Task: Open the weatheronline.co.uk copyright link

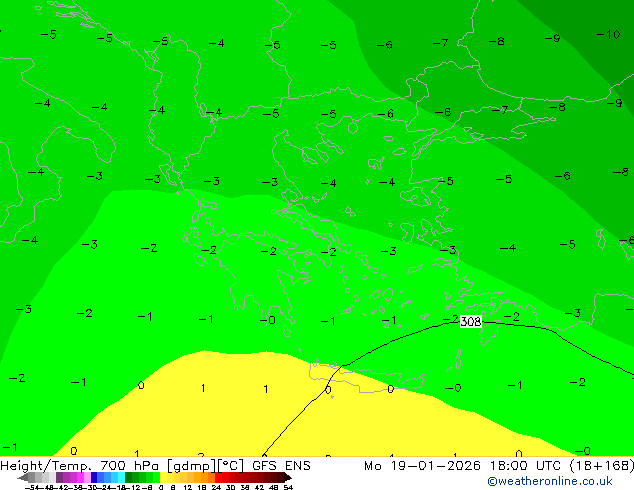Action: (550, 481)
